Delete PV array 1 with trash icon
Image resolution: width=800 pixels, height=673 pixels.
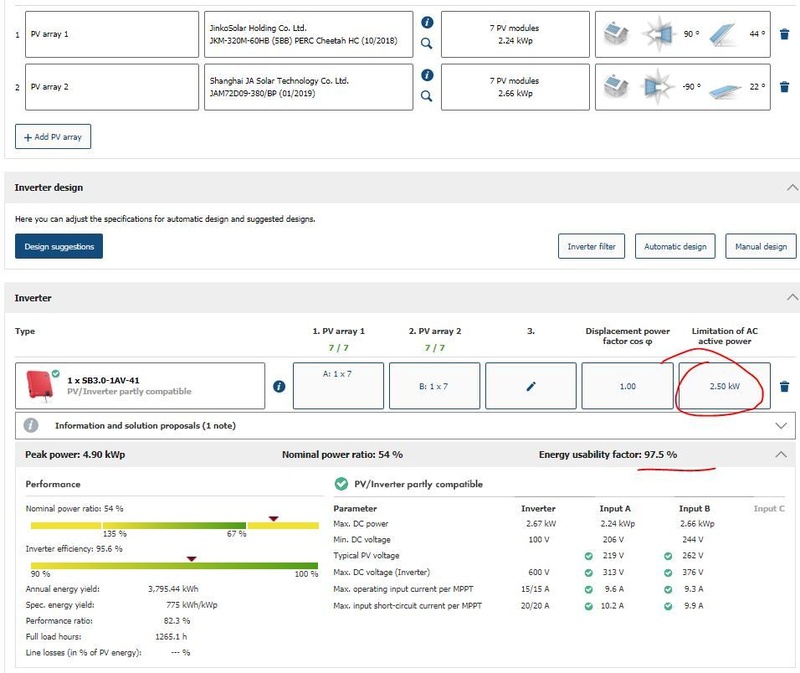[x=785, y=34]
